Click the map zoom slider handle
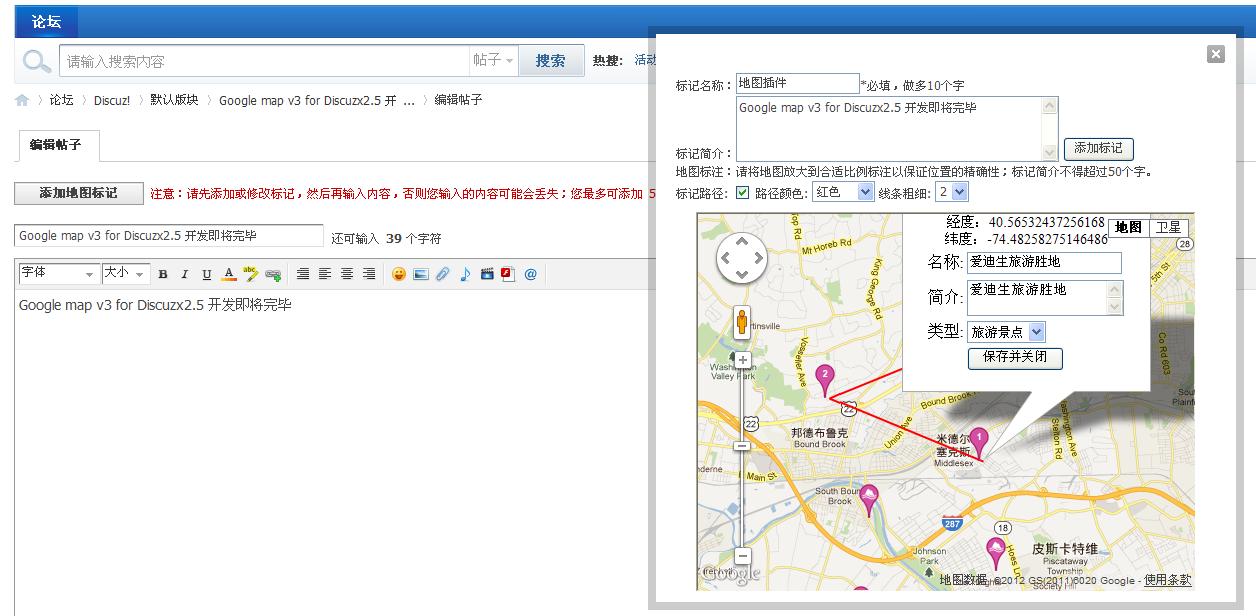 tap(742, 446)
